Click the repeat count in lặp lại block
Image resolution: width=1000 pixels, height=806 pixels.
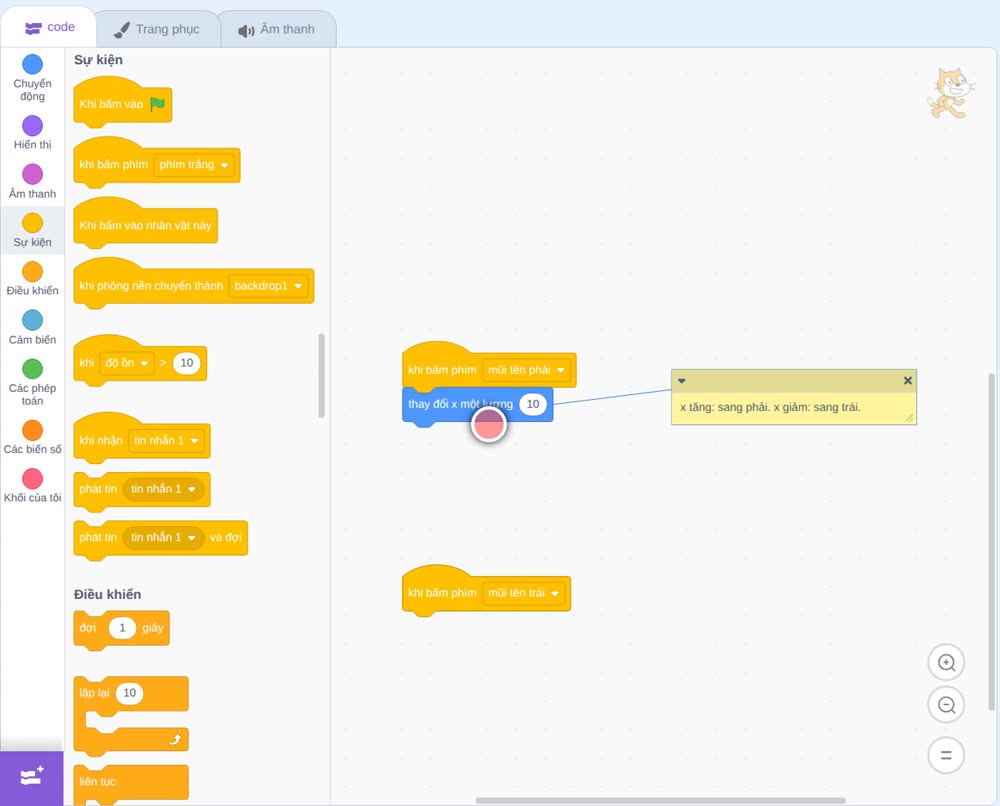click(129, 693)
